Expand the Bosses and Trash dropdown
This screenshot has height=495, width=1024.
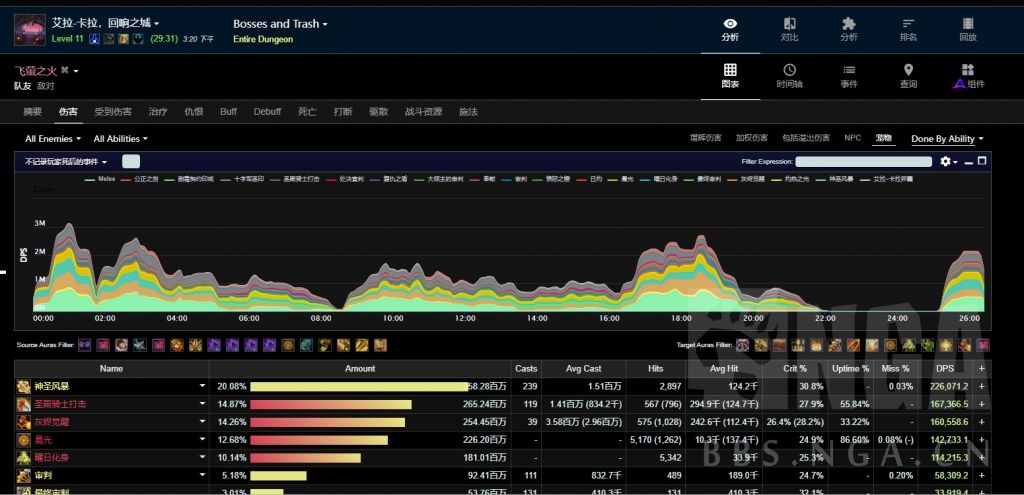tap(280, 24)
